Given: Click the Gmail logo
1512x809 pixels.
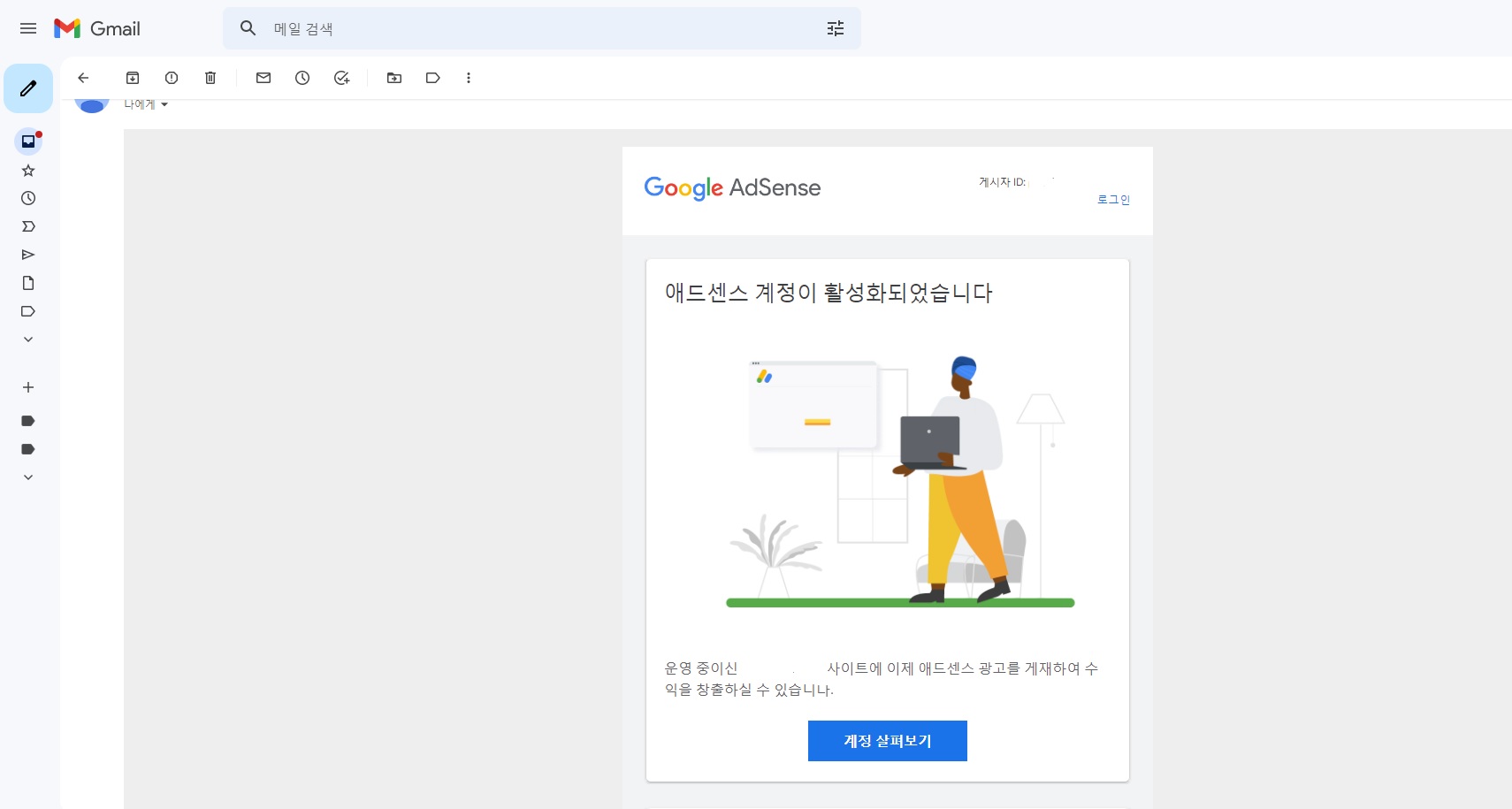Looking at the screenshot, I should [x=97, y=28].
